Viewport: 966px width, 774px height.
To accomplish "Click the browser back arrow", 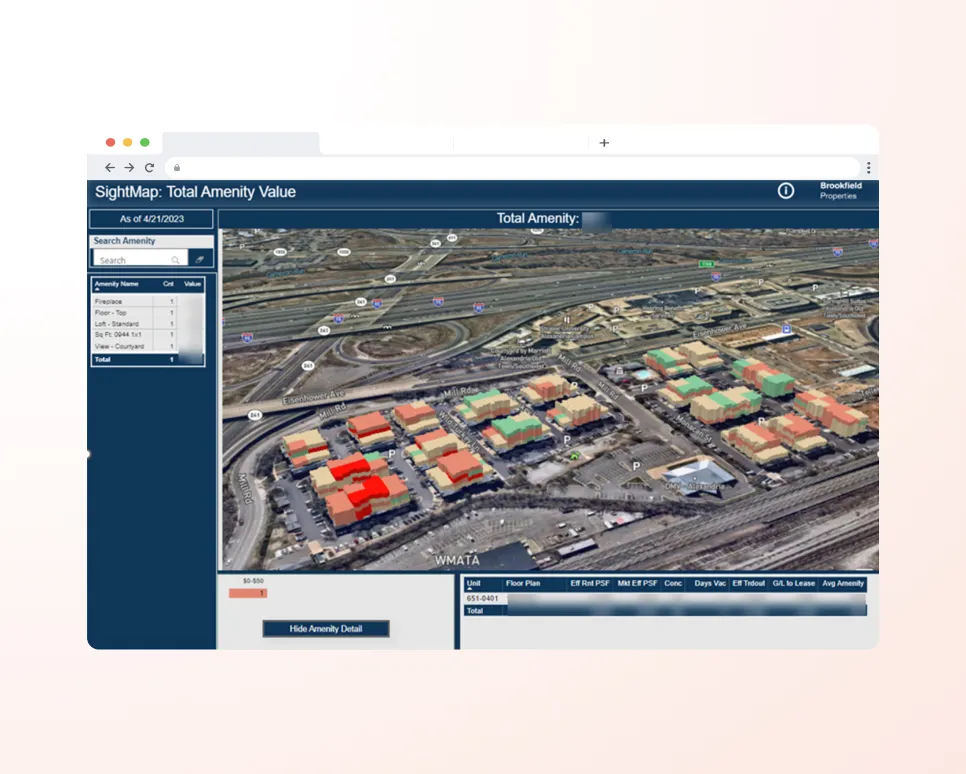I will click(x=110, y=168).
